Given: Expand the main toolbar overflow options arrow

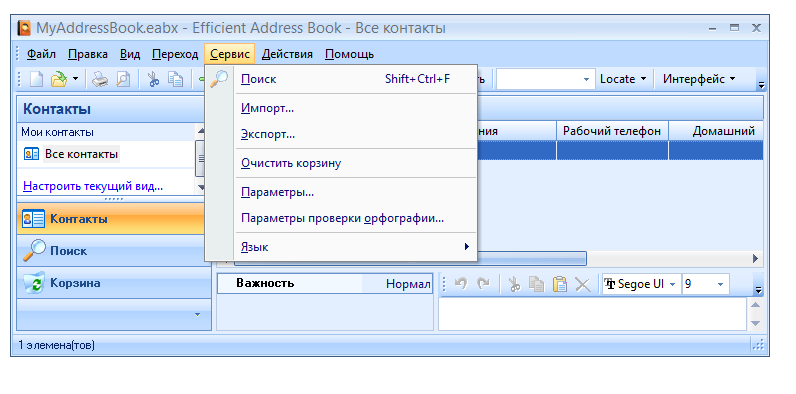Looking at the screenshot, I should [761, 85].
